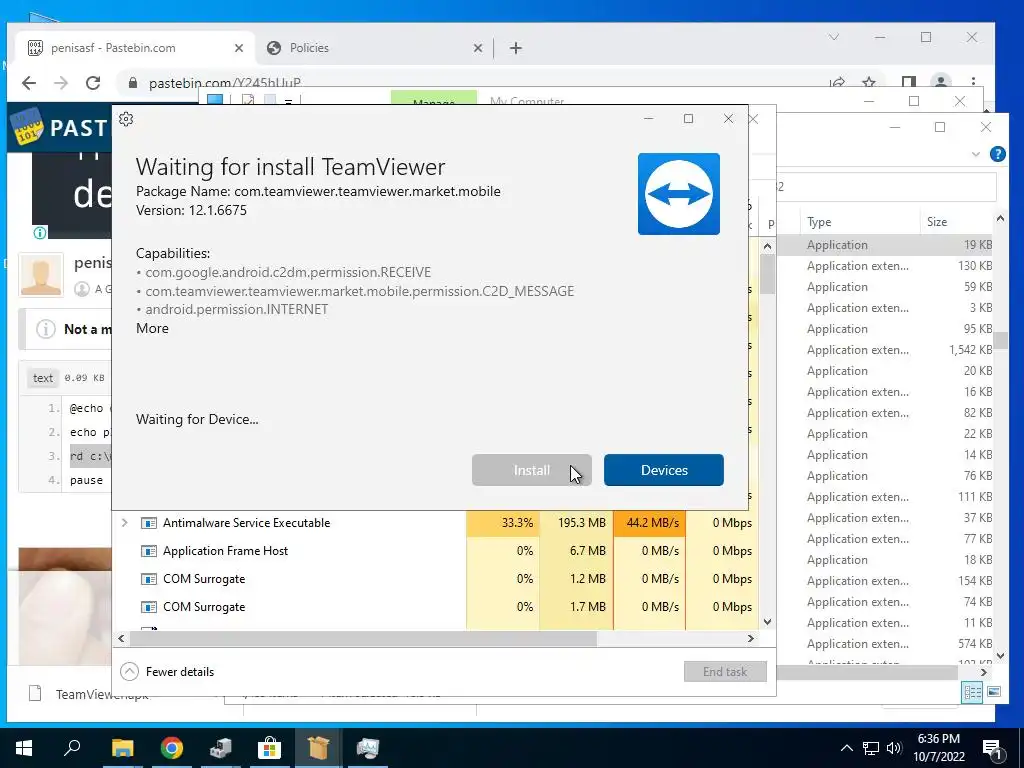This screenshot has height=768, width=1024.
Task: Open Microsoft Store from taskbar
Action: (x=269, y=748)
